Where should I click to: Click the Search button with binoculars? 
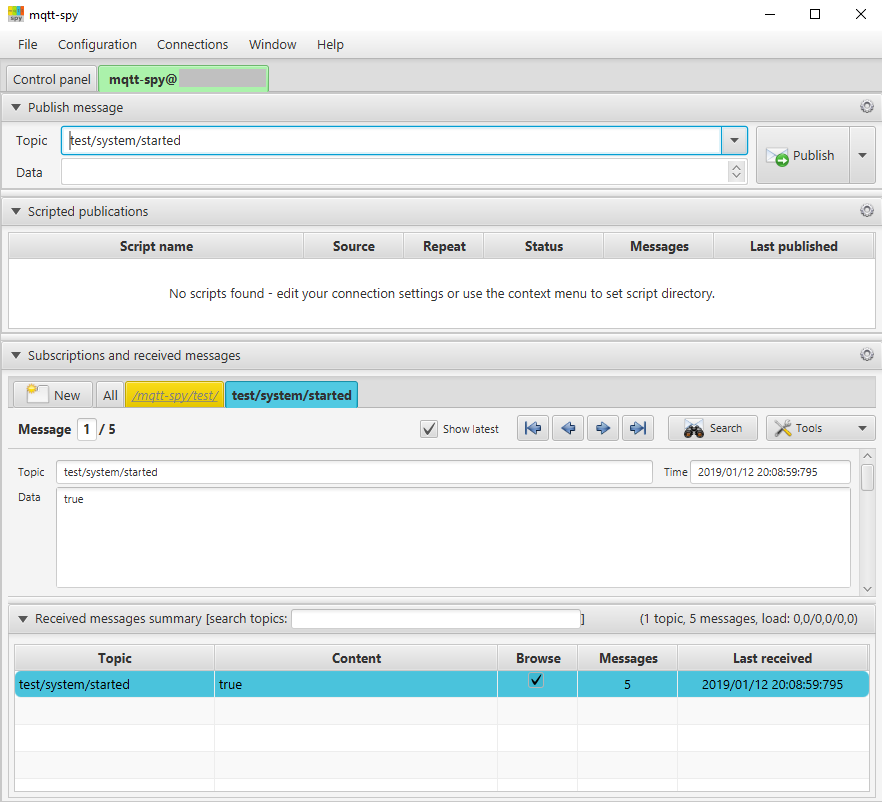[713, 429]
